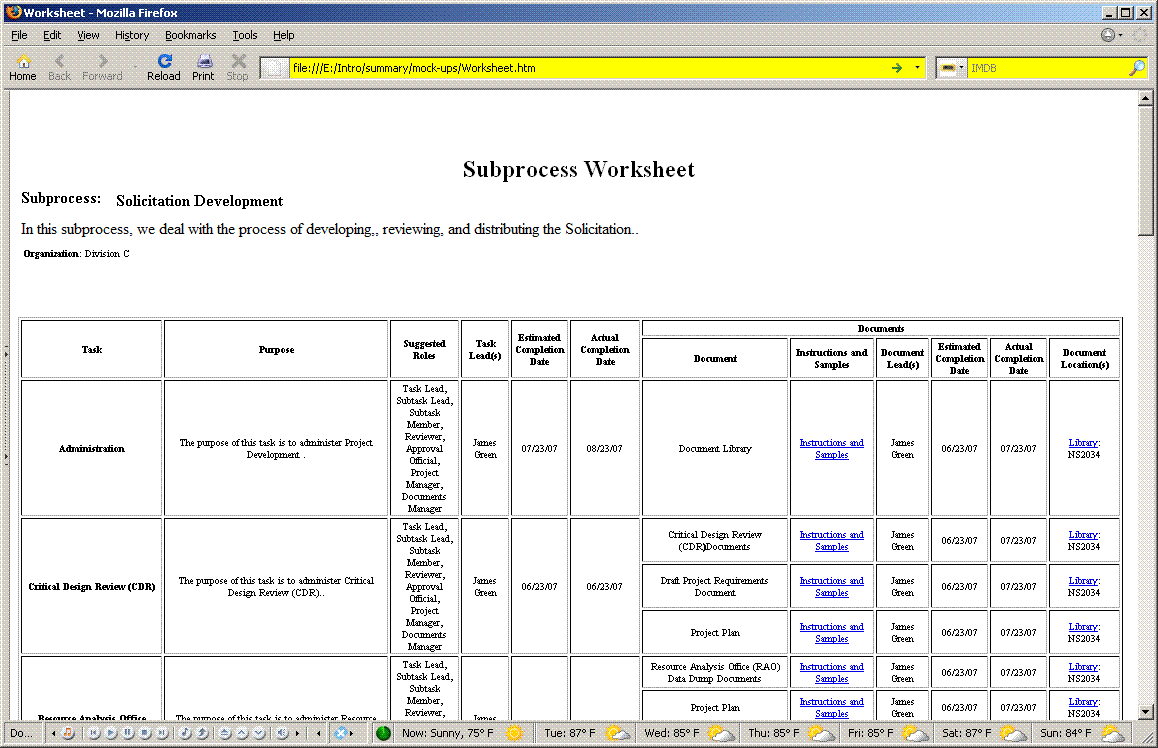Click the Tue weather cloud icon
This screenshot has width=1158, height=748.
point(617,733)
